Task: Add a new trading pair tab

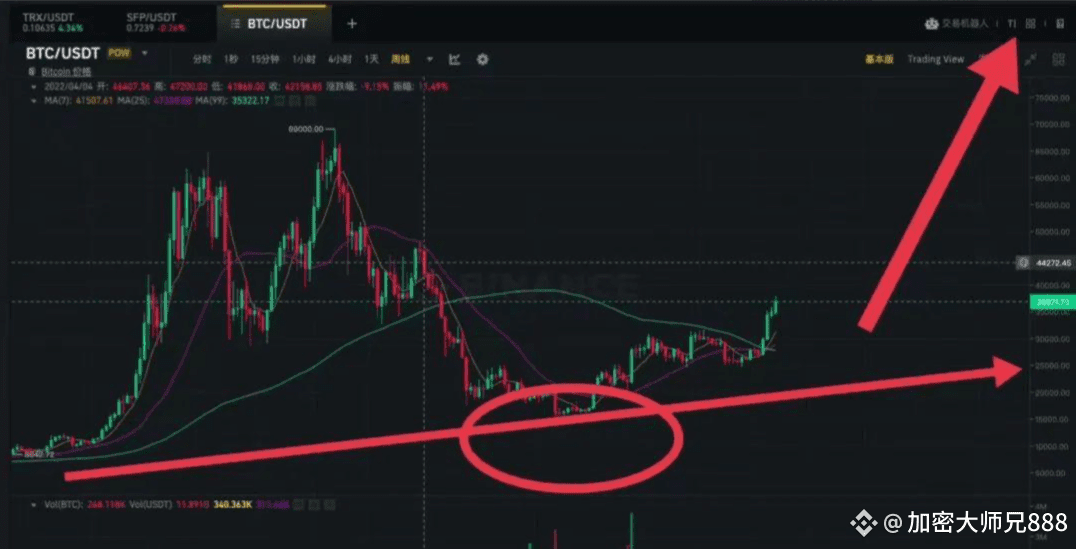Action: pyautogui.click(x=352, y=23)
